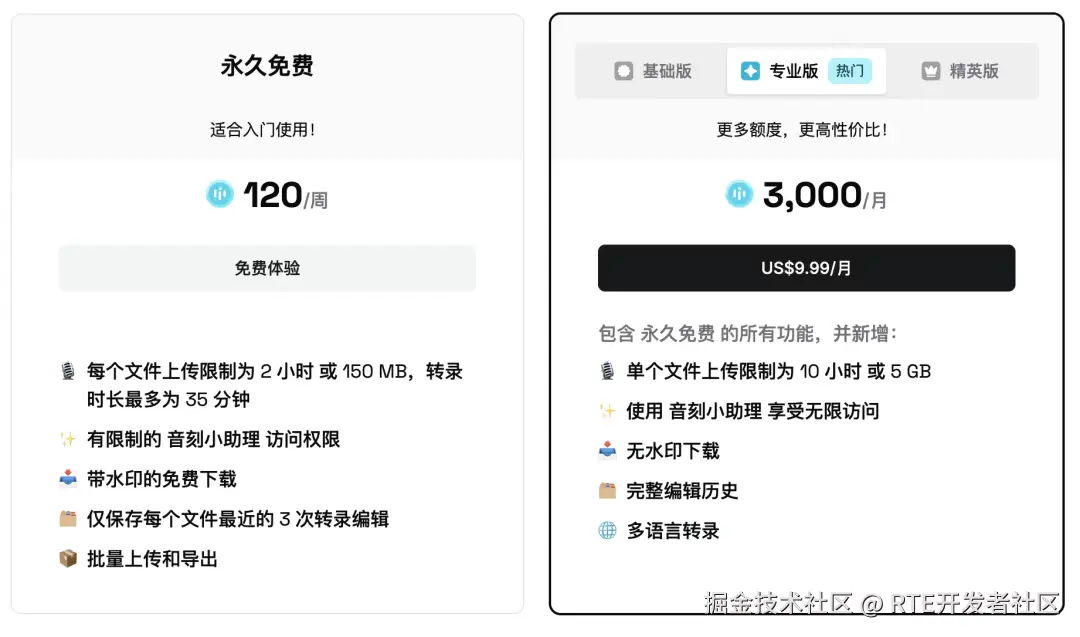Click the 免费体验 button
Screen dimensions: 1080x637
(267, 268)
